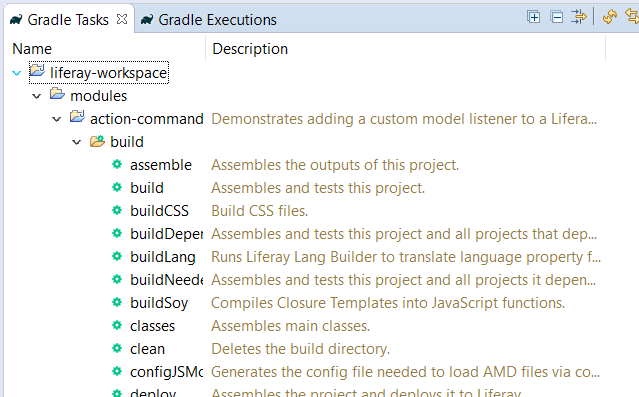Select the liferay-workspace tree item

point(108,73)
